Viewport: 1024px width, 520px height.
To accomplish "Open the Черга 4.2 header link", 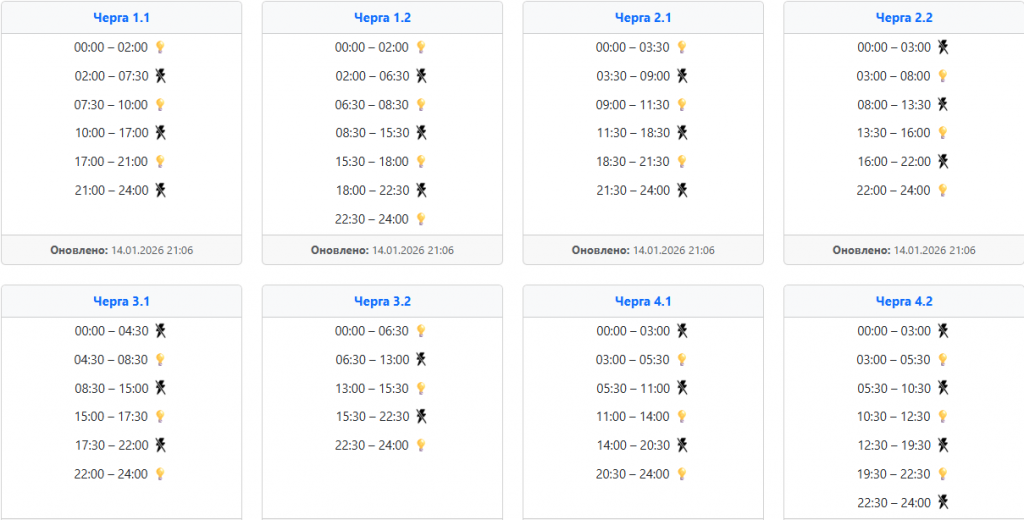I will pos(904,301).
